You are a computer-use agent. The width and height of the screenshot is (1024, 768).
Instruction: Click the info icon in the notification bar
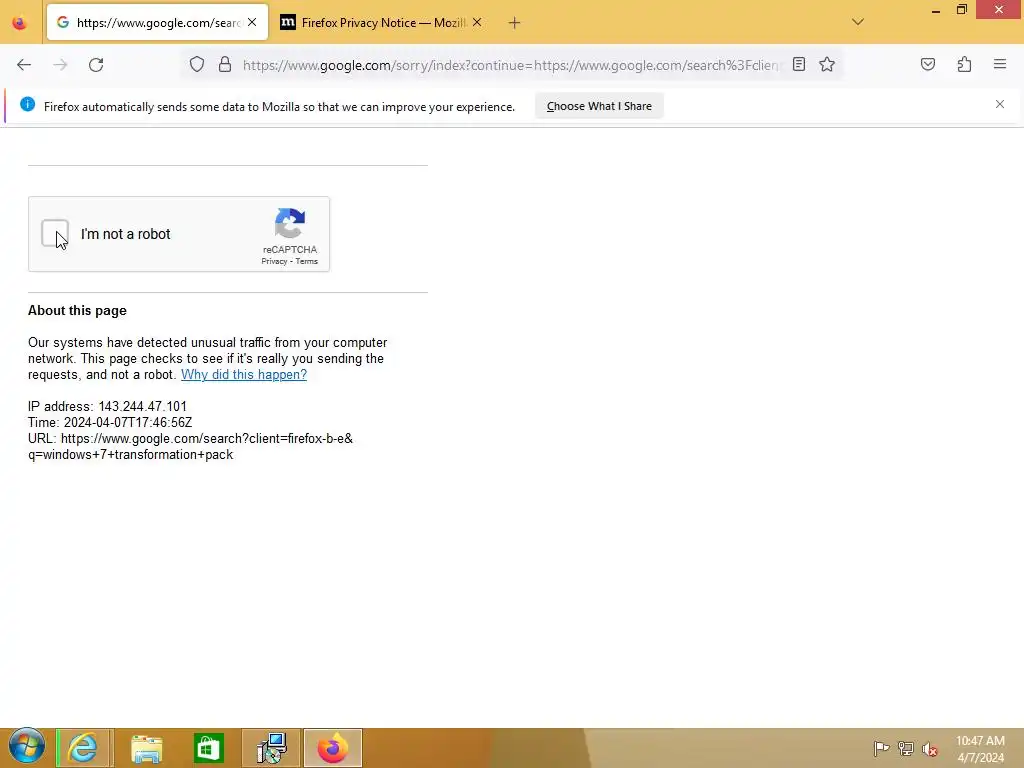coord(27,104)
